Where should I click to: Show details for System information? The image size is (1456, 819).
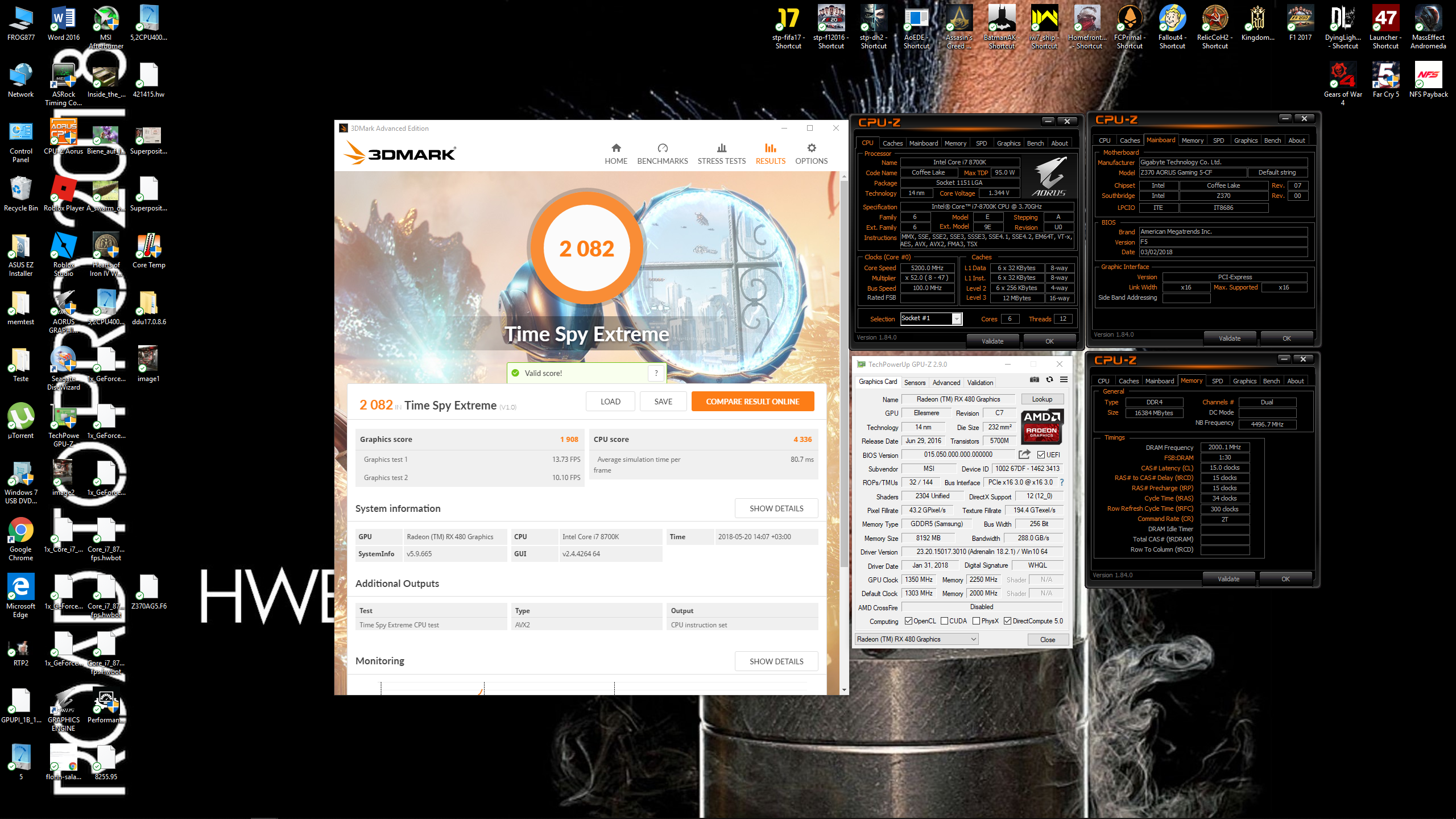point(776,508)
